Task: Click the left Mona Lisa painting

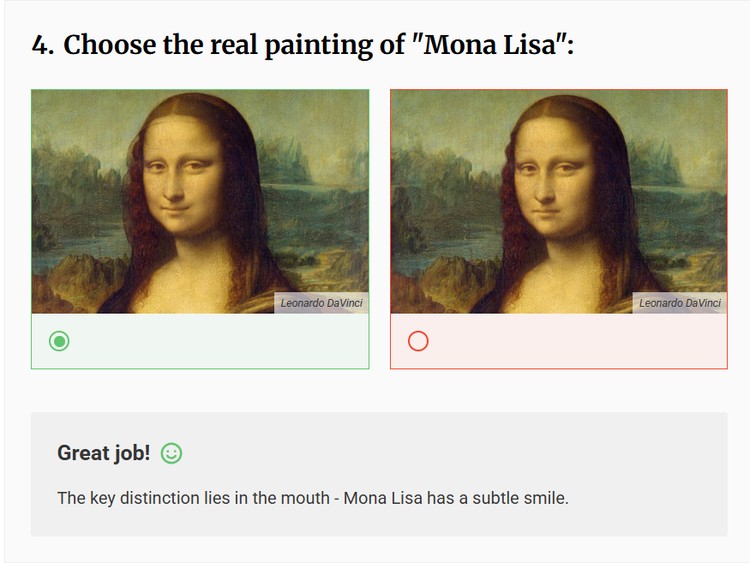Action: click(x=200, y=202)
